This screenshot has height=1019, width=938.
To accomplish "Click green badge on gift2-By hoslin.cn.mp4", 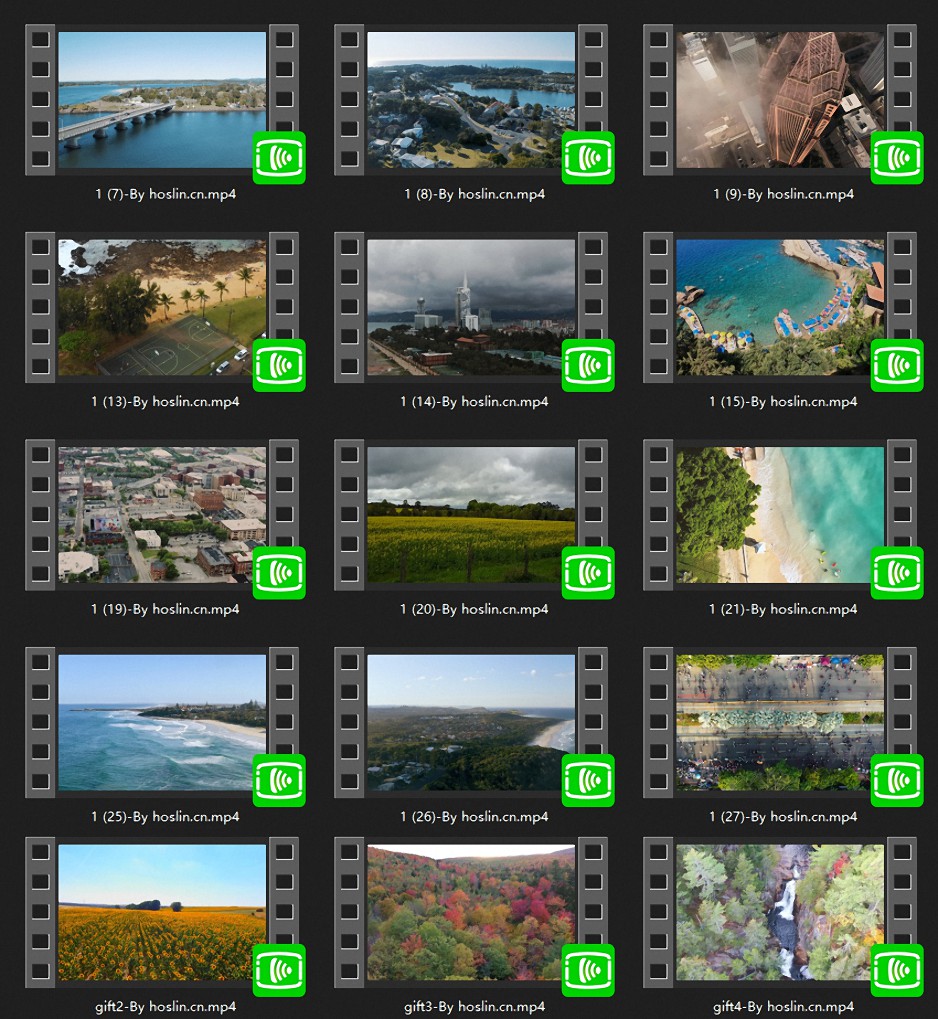I will (279, 970).
